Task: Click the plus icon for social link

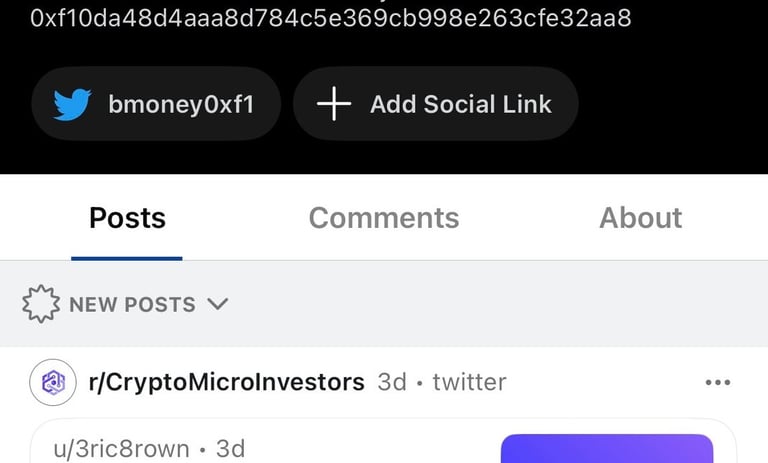Action: [x=334, y=104]
